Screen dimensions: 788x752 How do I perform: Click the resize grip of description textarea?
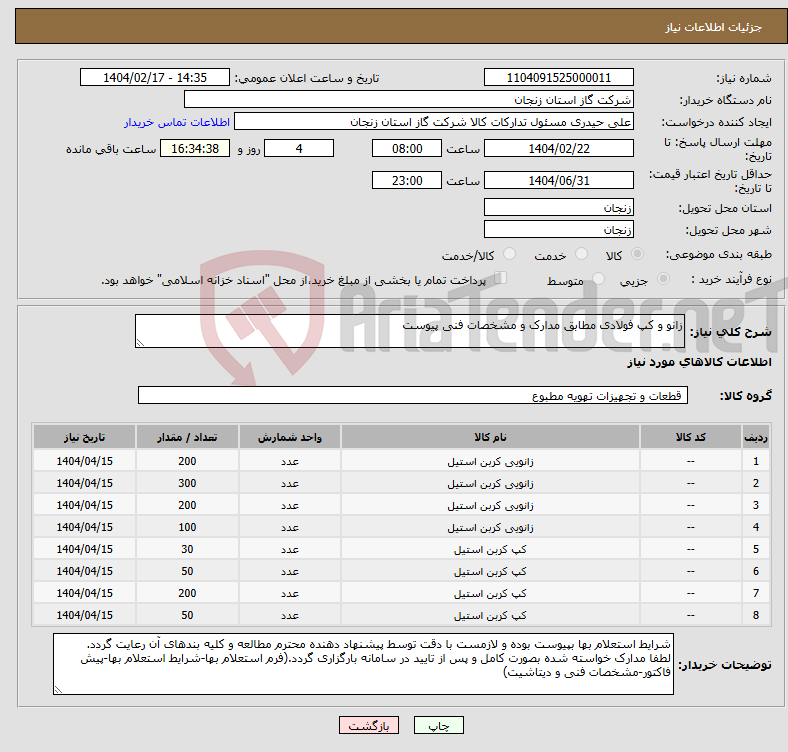point(140,343)
